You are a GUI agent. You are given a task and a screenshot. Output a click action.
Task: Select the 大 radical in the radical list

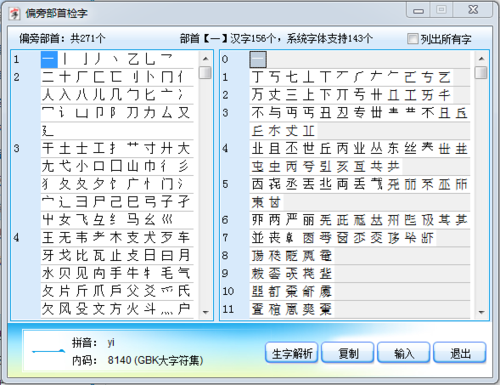click(184, 148)
